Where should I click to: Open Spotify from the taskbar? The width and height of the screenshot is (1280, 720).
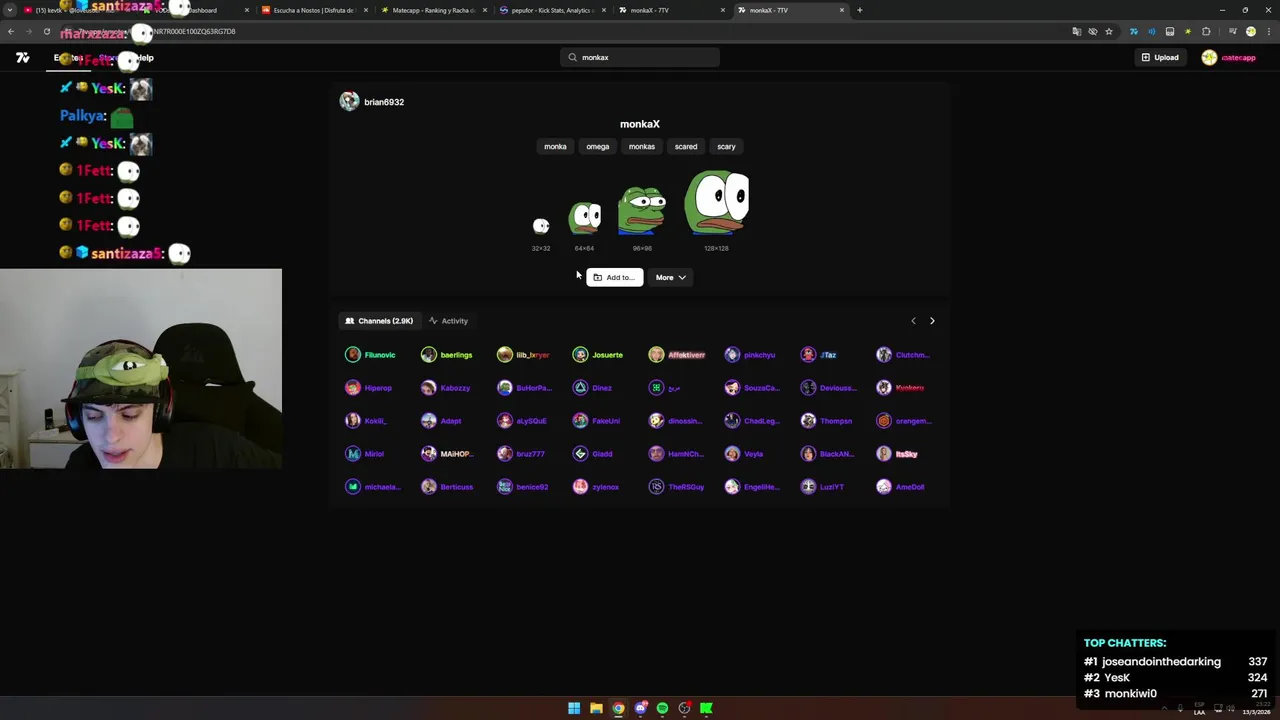coord(662,708)
